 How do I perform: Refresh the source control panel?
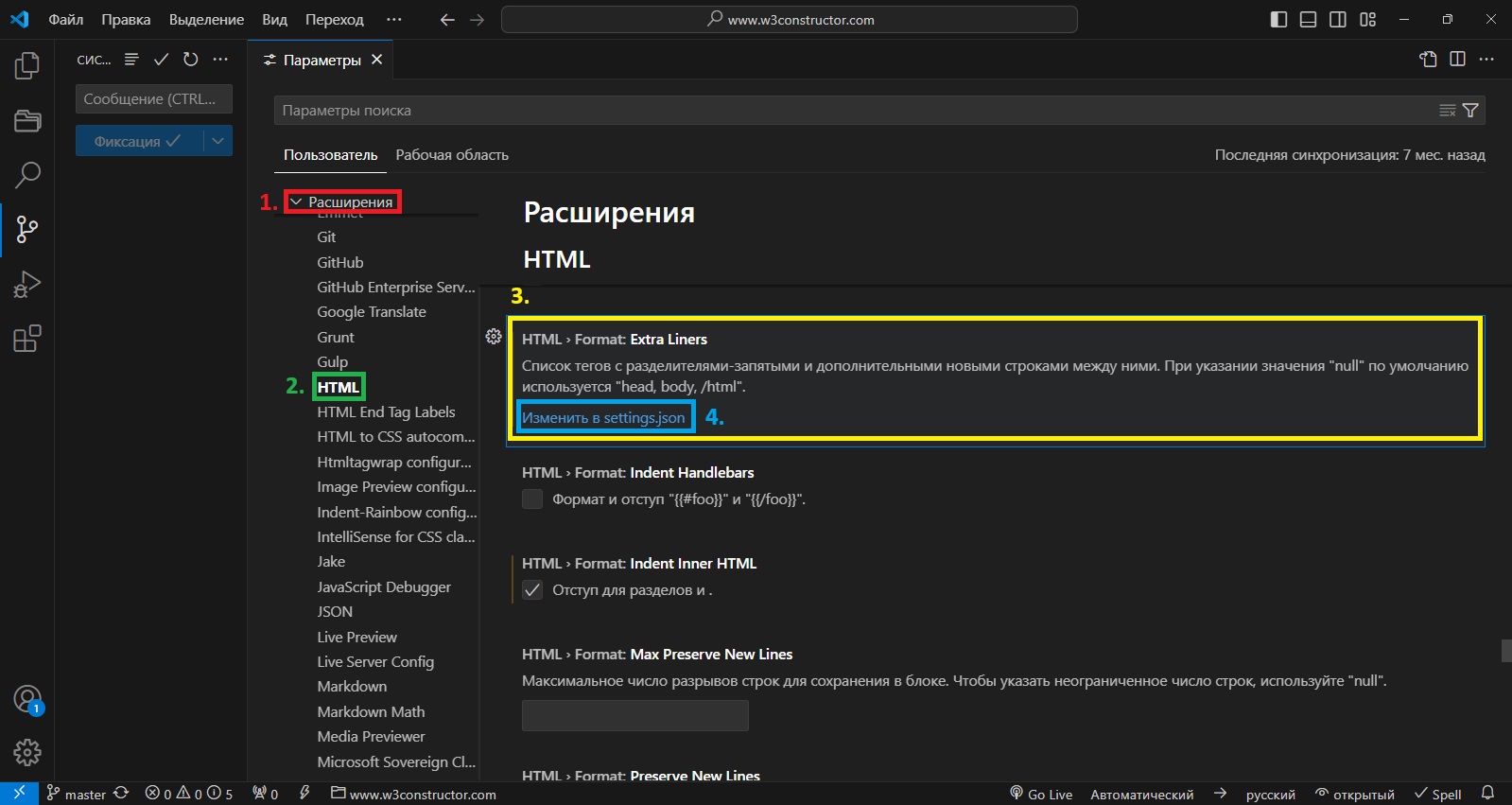click(x=191, y=60)
